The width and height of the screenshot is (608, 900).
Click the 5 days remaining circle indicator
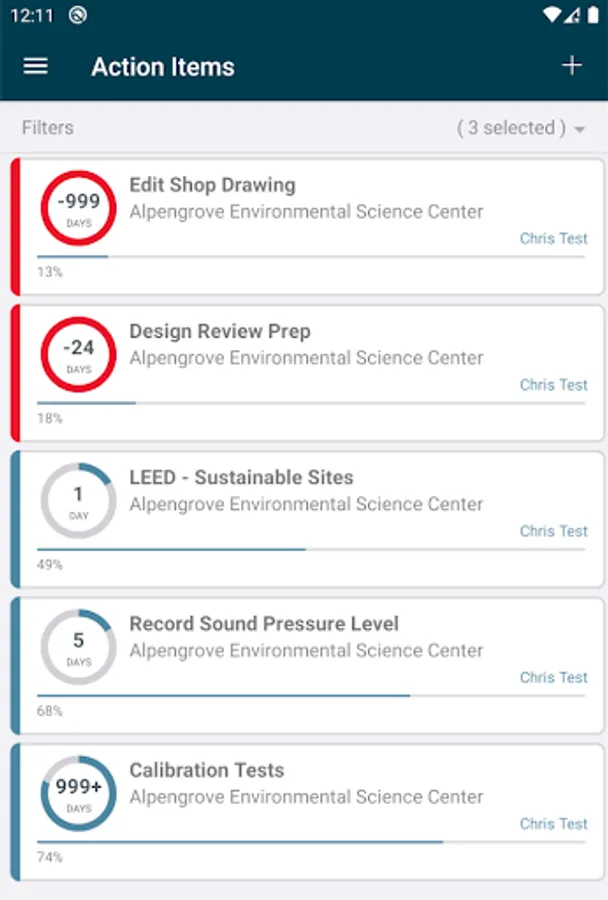pos(78,647)
